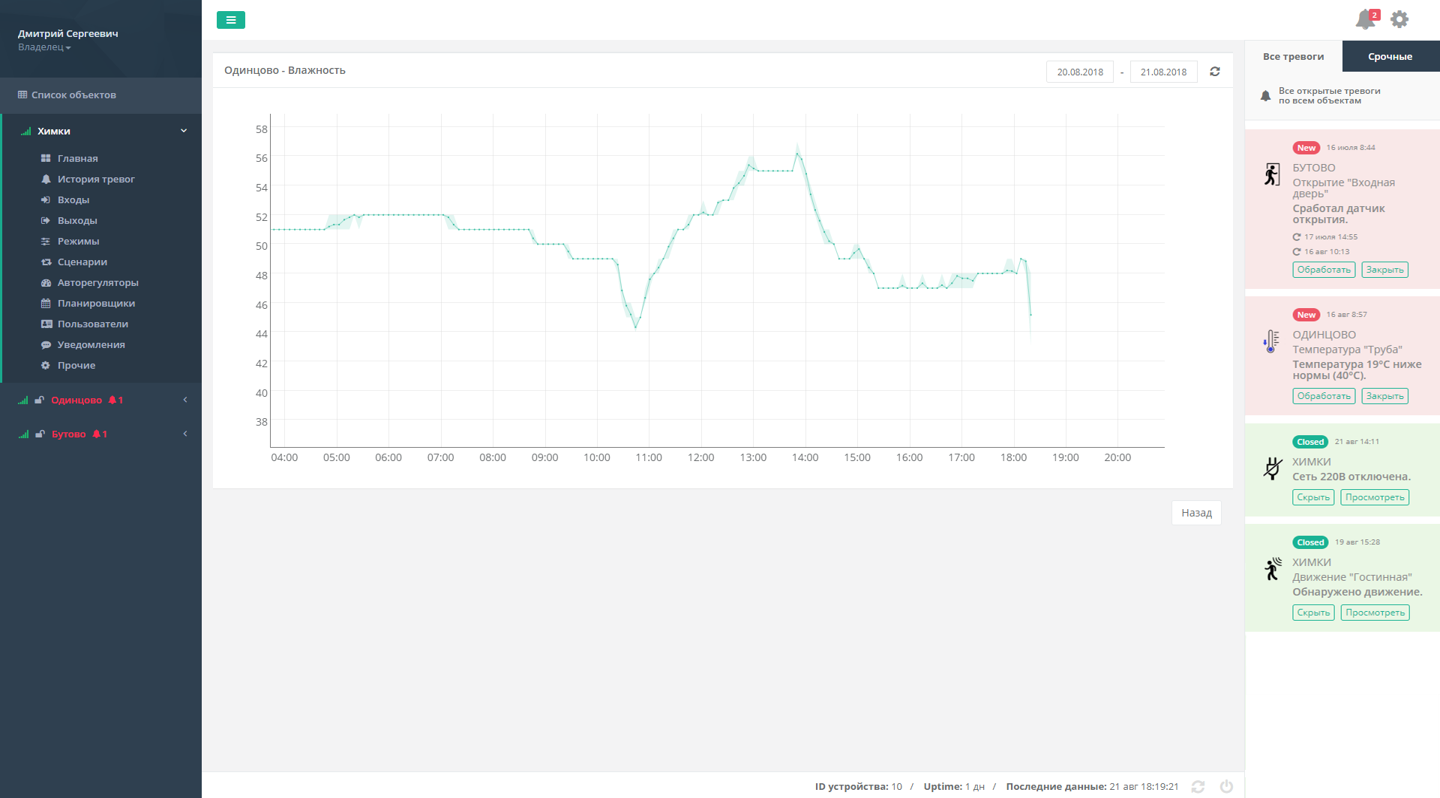Refresh the humidity chart with reload icon
Image resolution: width=1440 pixels, height=798 pixels.
pos(1215,72)
